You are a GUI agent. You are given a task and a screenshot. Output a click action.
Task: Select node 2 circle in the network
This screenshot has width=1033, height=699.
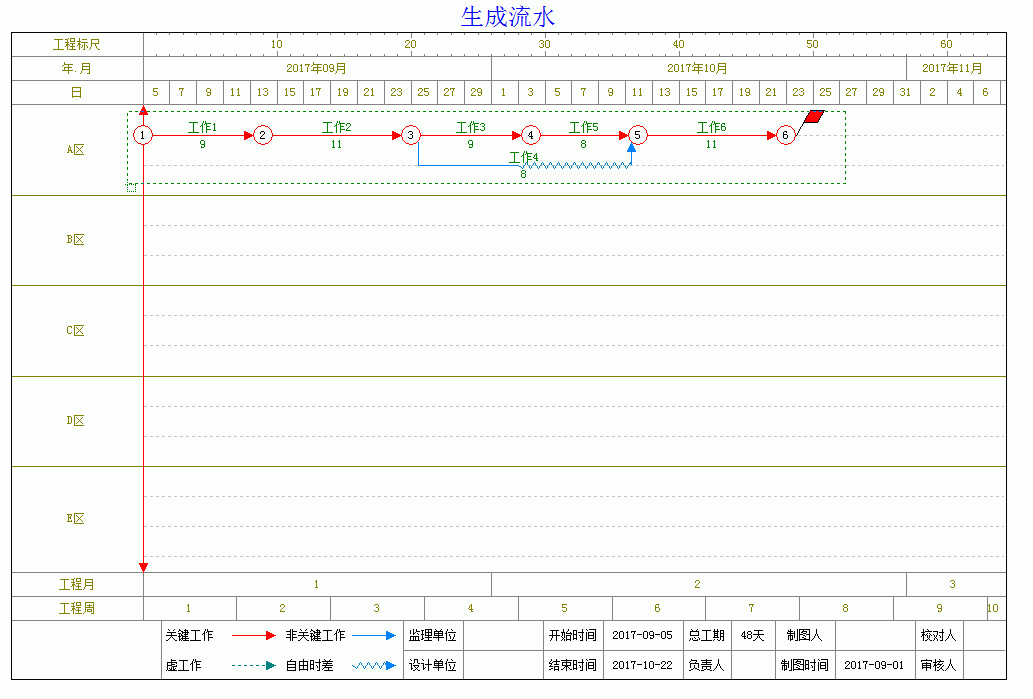(263, 135)
